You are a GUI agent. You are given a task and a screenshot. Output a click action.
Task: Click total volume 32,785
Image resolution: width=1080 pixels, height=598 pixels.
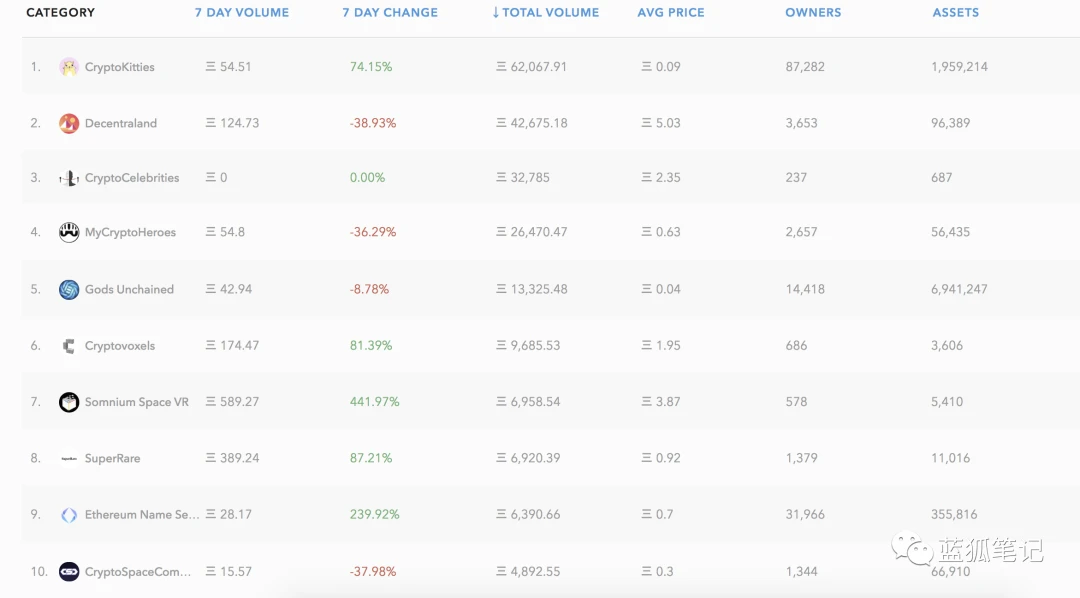point(523,178)
